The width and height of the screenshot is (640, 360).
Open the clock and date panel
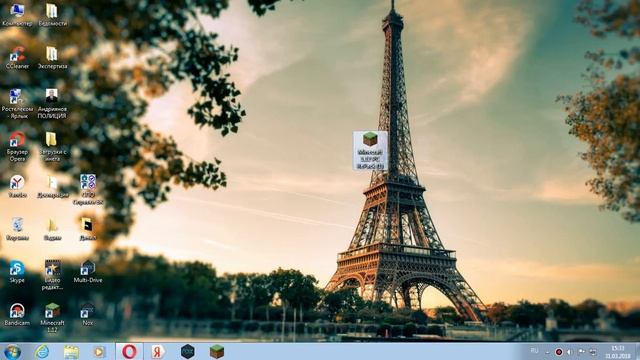618,352
